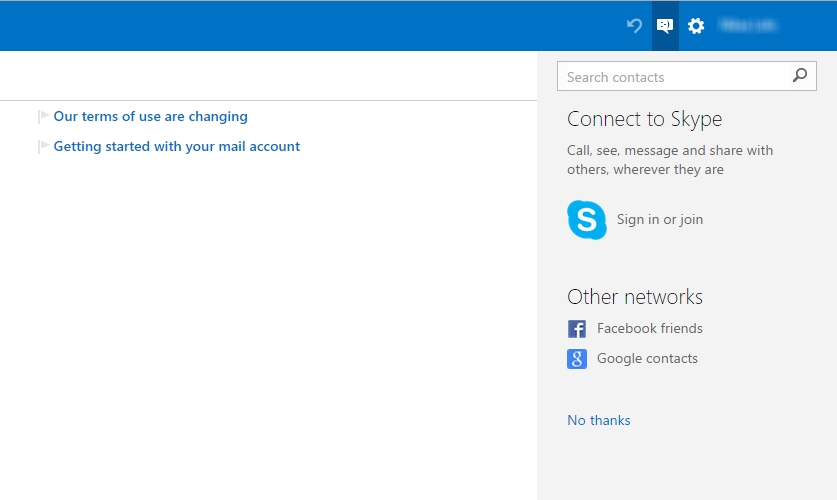Click the Other networks heading
The width and height of the screenshot is (837, 500).
coord(634,297)
